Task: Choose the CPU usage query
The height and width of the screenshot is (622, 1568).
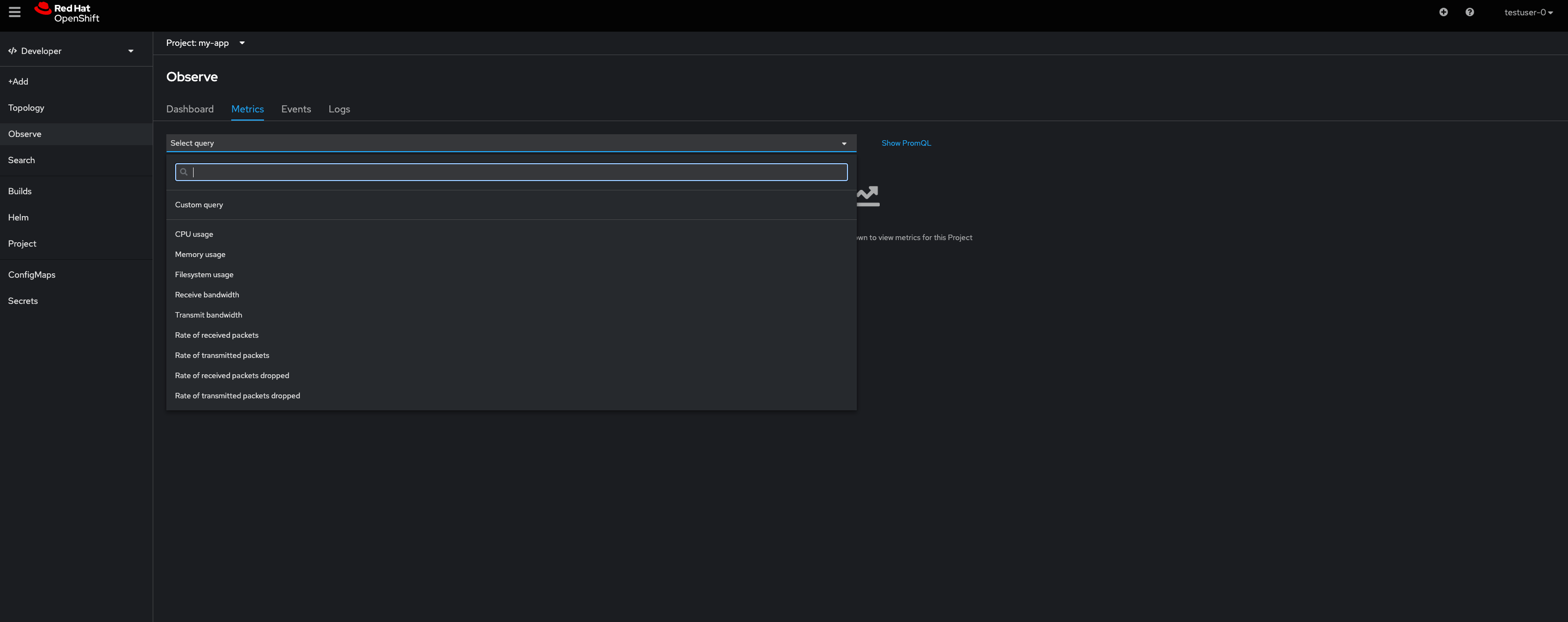Action: (x=194, y=234)
